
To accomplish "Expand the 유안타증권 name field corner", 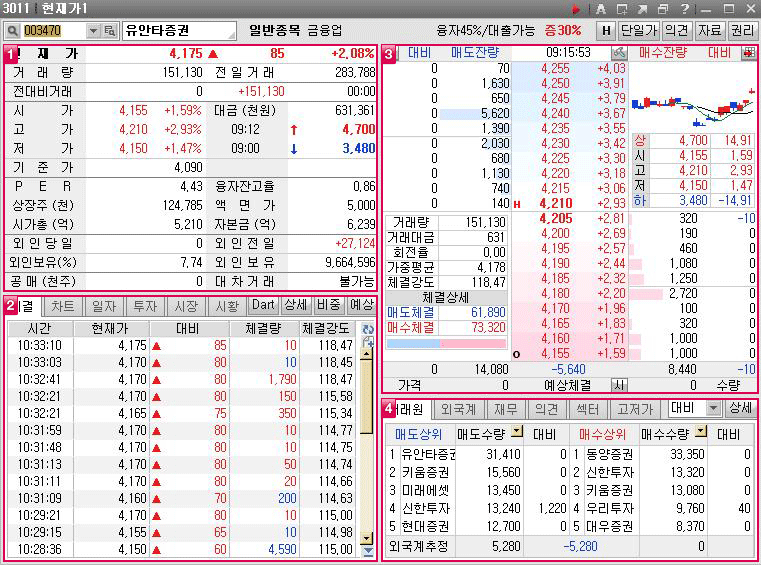I will pyautogui.click(x=232, y=35).
